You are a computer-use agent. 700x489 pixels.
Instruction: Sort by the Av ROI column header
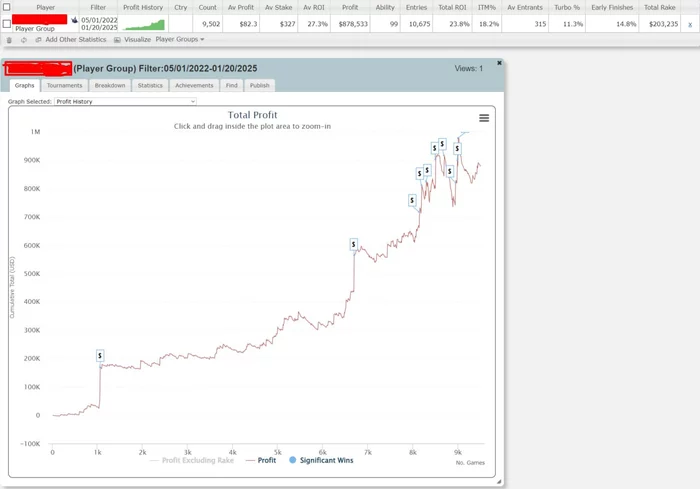pyautogui.click(x=314, y=7)
